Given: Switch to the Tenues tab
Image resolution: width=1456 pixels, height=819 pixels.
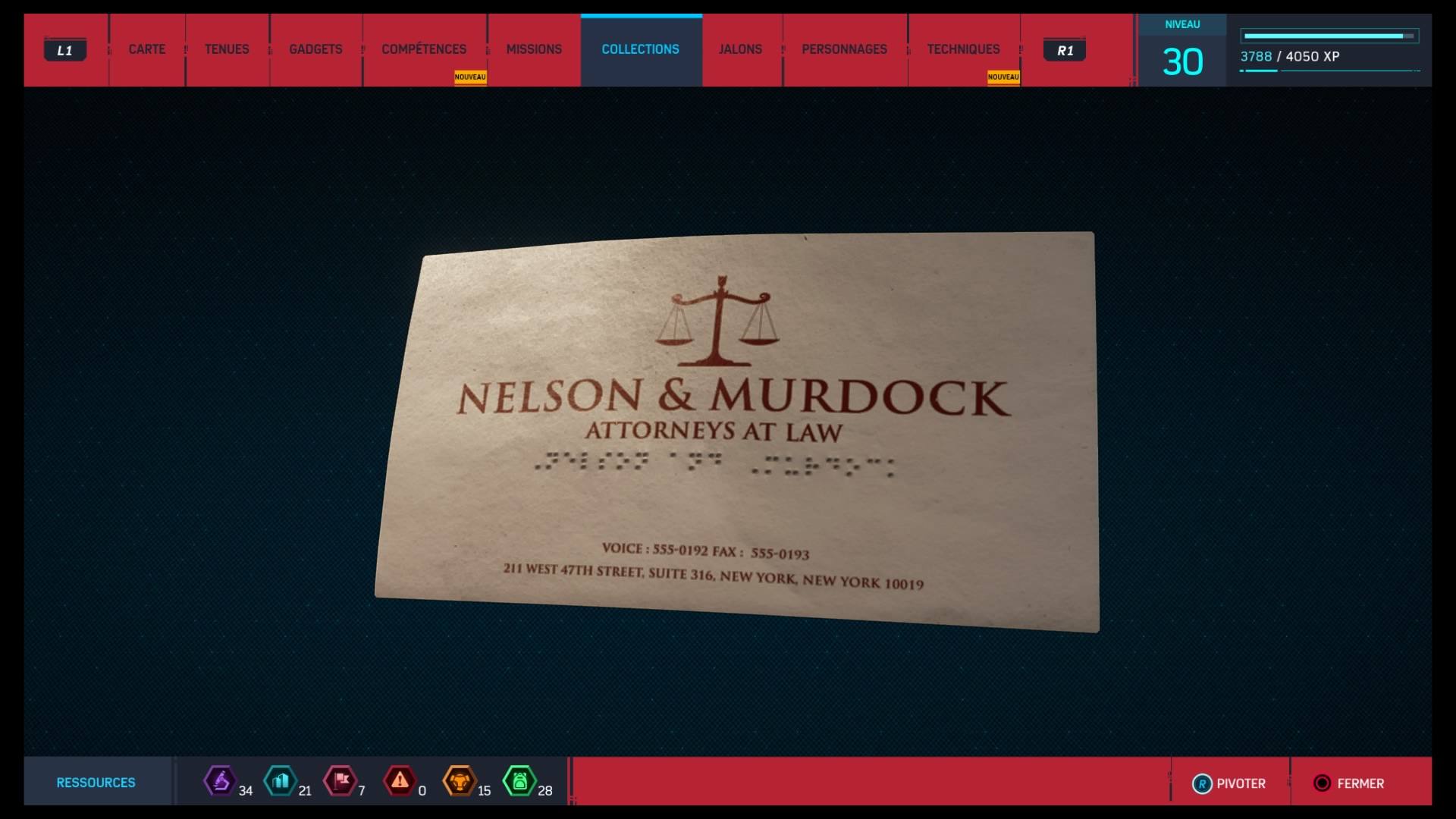Looking at the screenshot, I should (227, 49).
